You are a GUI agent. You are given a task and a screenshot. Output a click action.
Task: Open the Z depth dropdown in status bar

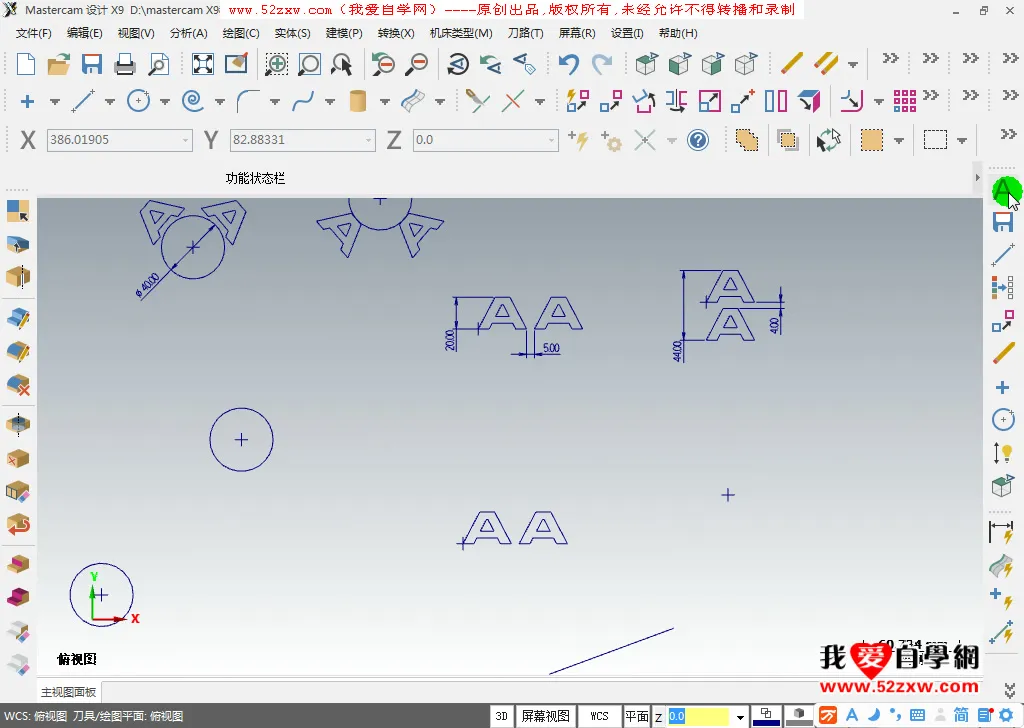point(740,717)
